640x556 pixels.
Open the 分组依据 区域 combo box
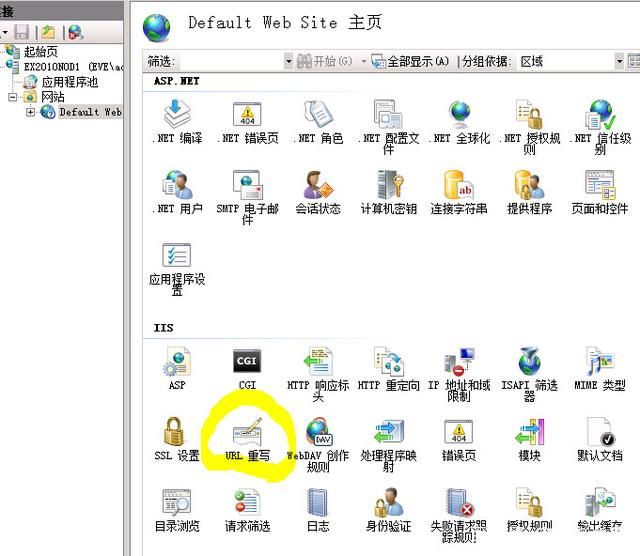click(x=571, y=62)
